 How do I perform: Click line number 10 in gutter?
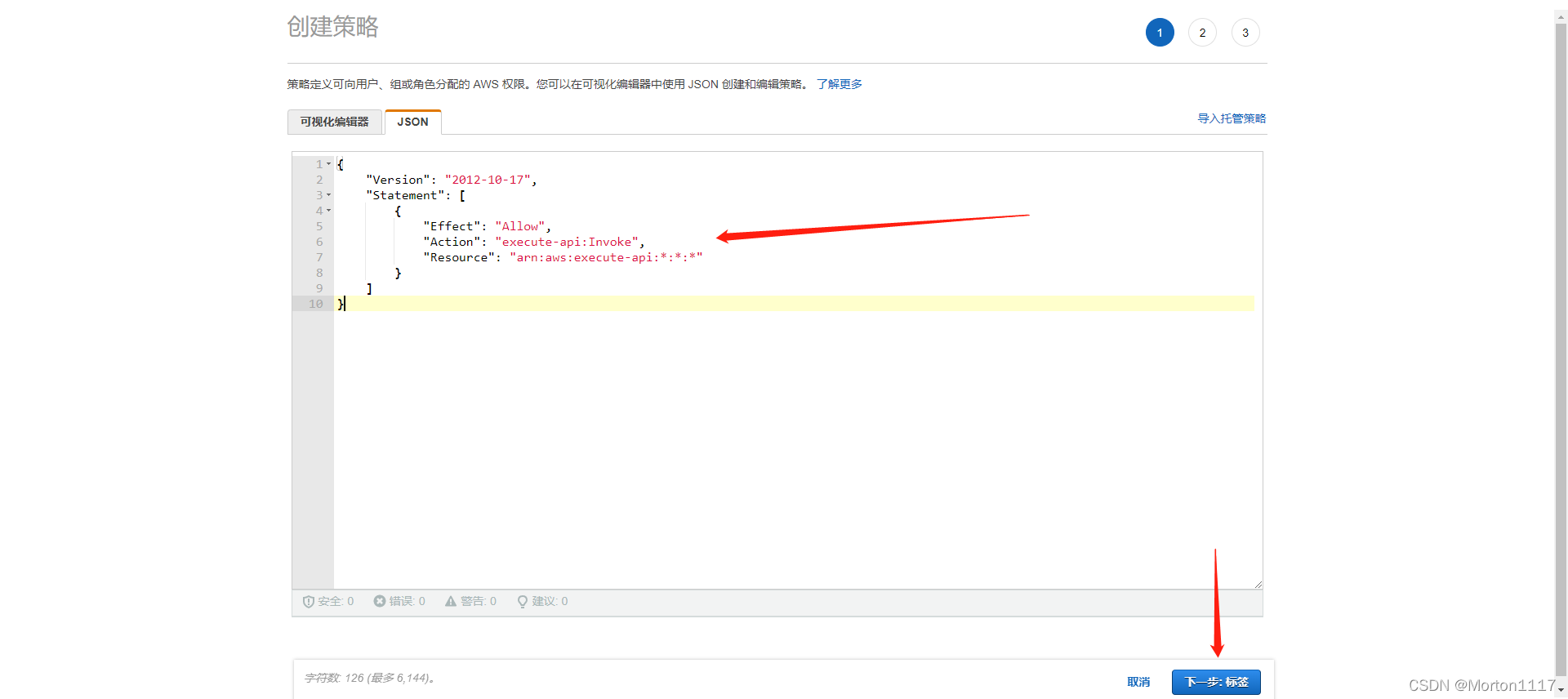tap(316, 304)
